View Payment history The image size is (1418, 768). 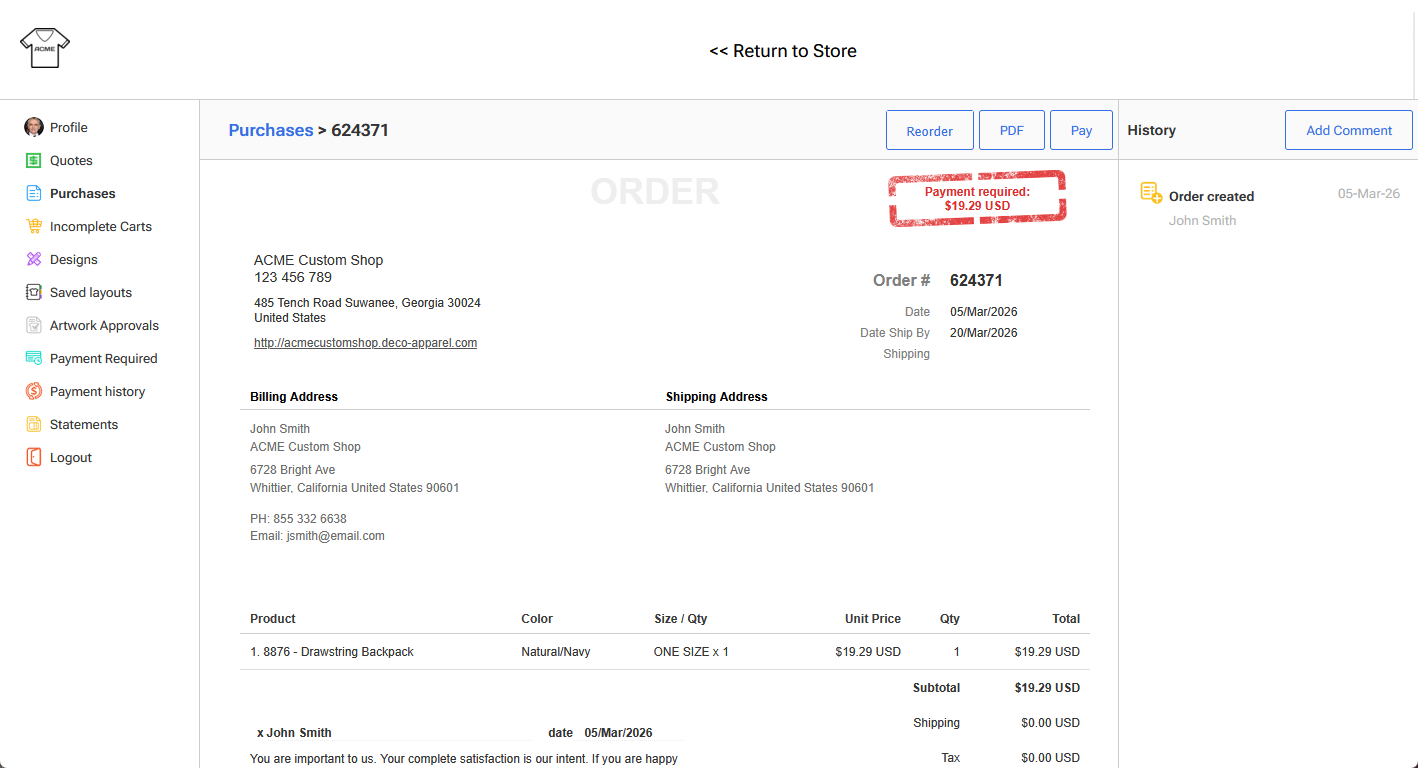(98, 391)
